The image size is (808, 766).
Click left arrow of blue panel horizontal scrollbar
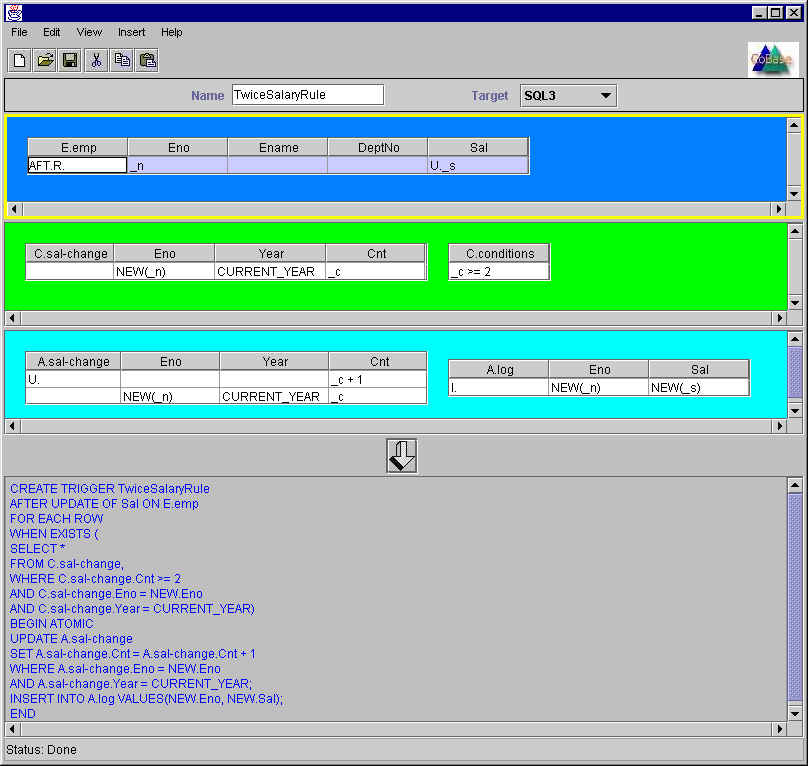[x=14, y=209]
